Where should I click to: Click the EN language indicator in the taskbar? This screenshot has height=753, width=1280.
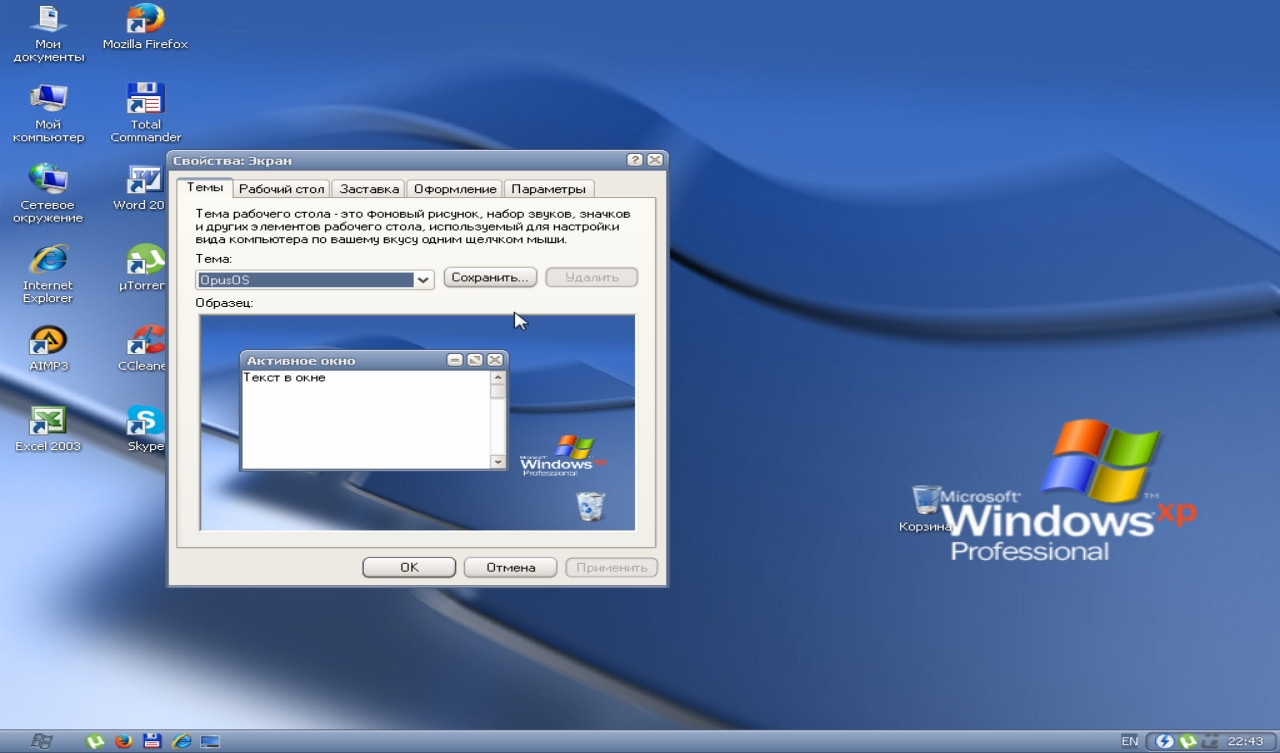pyautogui.click(x=1129, y=741)
